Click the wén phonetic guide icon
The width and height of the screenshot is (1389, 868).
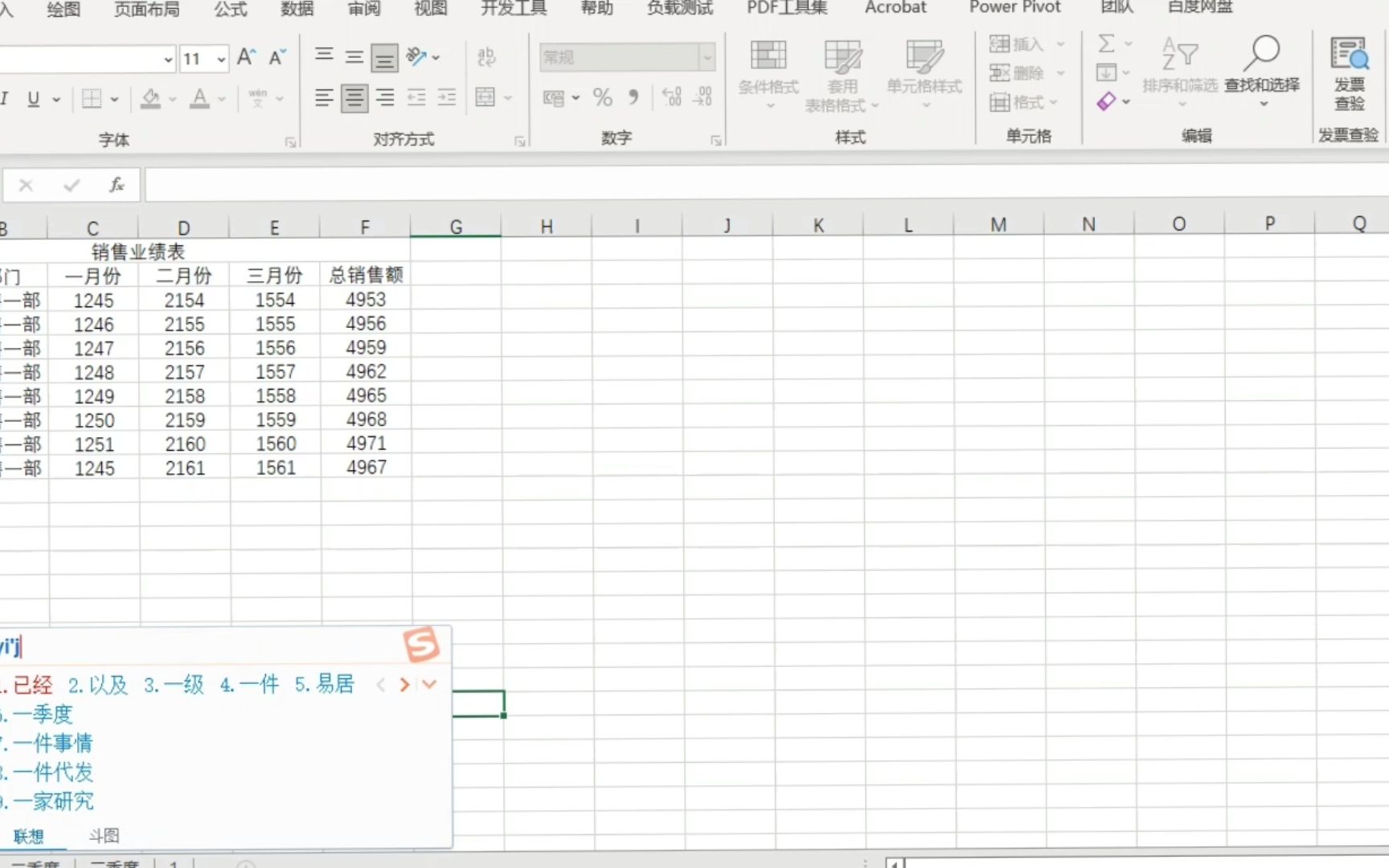[x=258, y=99]
